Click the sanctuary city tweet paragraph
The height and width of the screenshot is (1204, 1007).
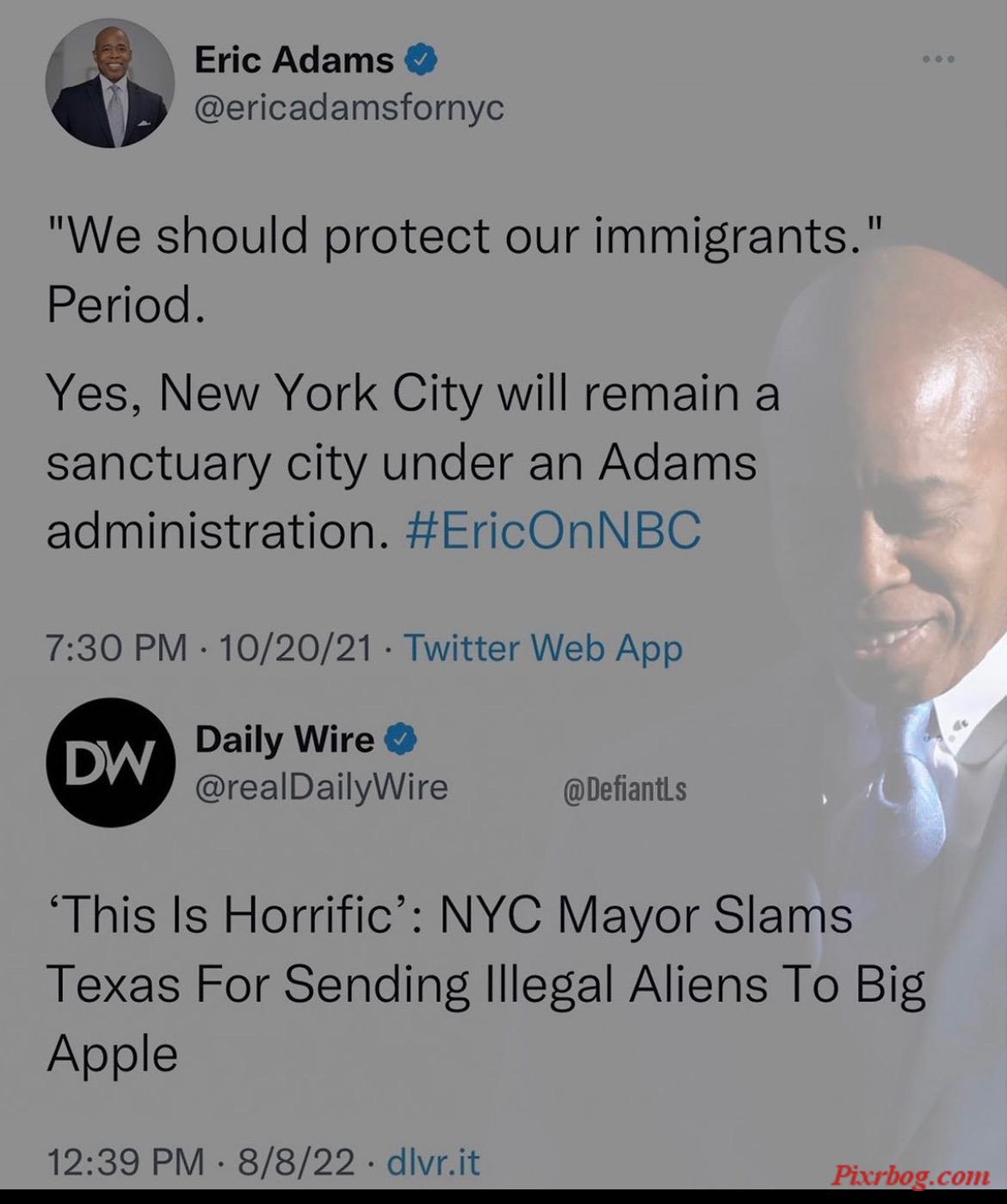pos(413,461)
